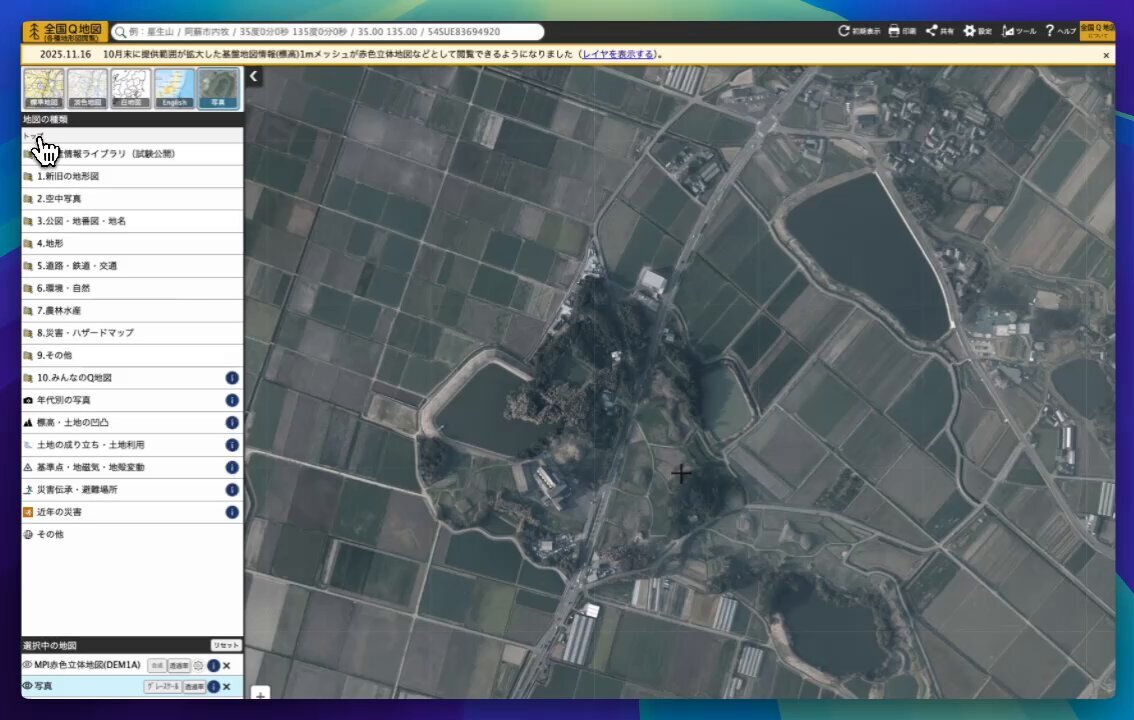Select 近年の災害 category
The height and width of the screenshot is (720, 1134).
(59, 512)
